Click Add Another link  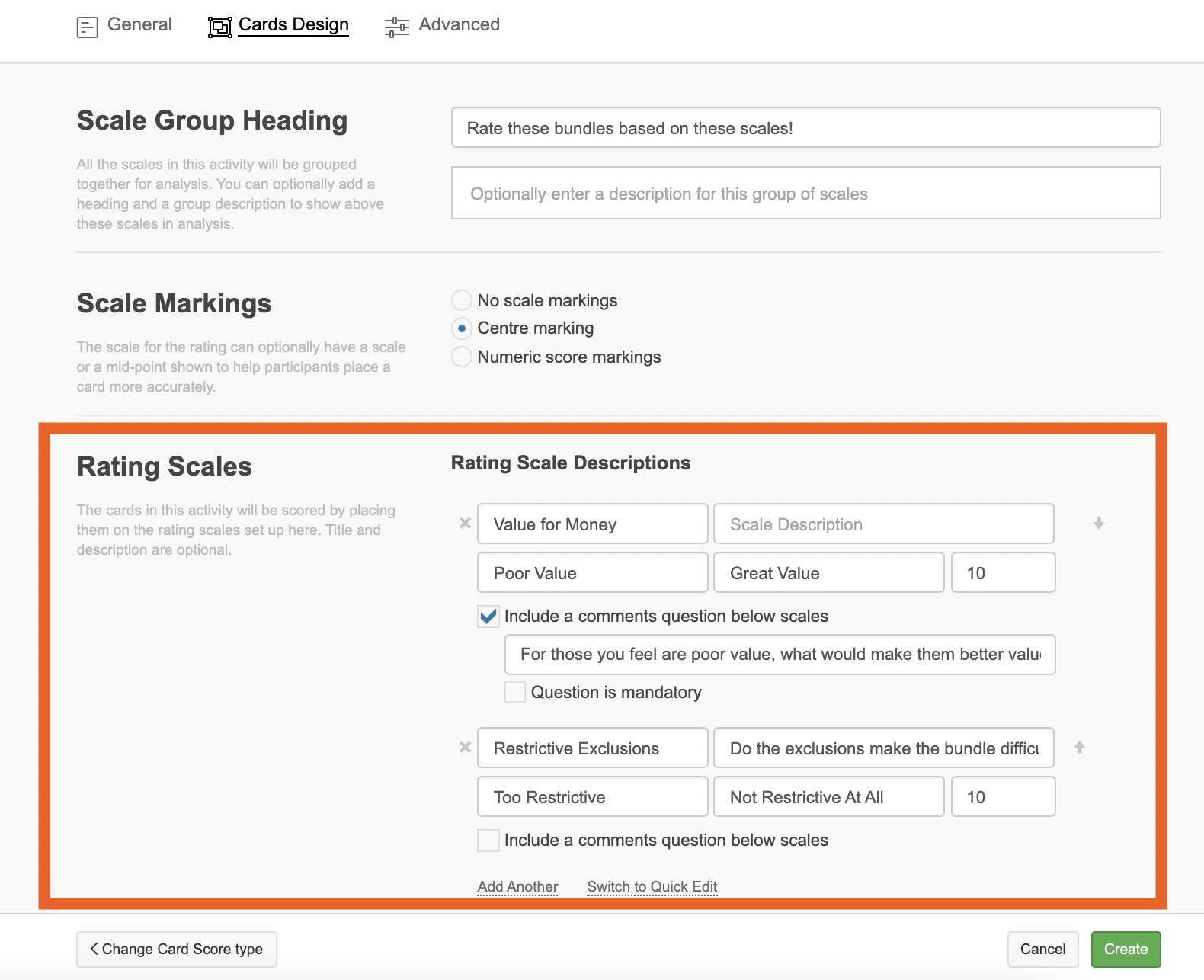point(517,886)
